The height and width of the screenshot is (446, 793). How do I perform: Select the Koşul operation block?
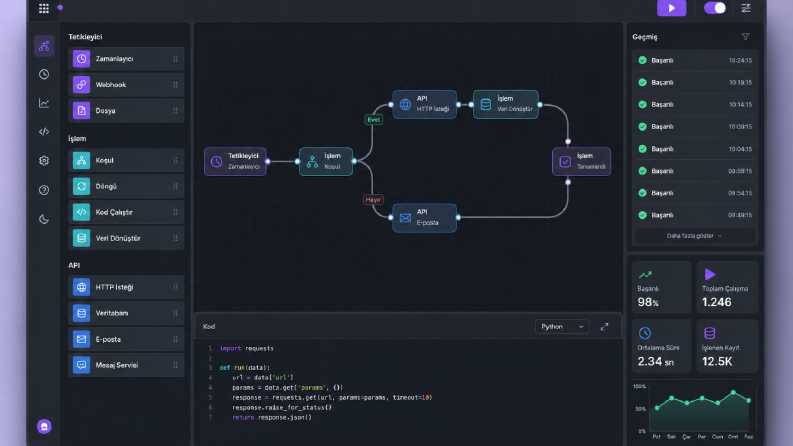pos(126,160)
